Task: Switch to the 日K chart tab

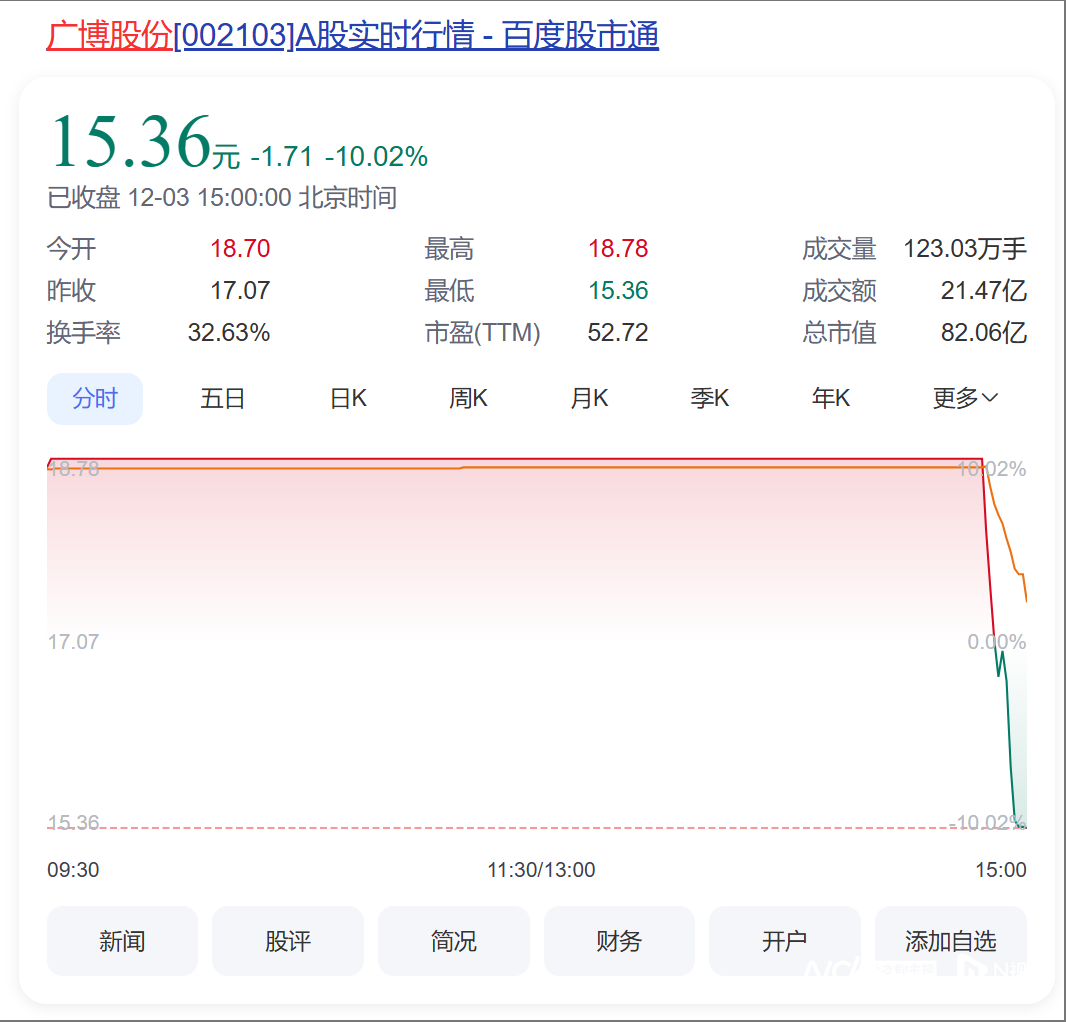Action: tap(346, 397)
